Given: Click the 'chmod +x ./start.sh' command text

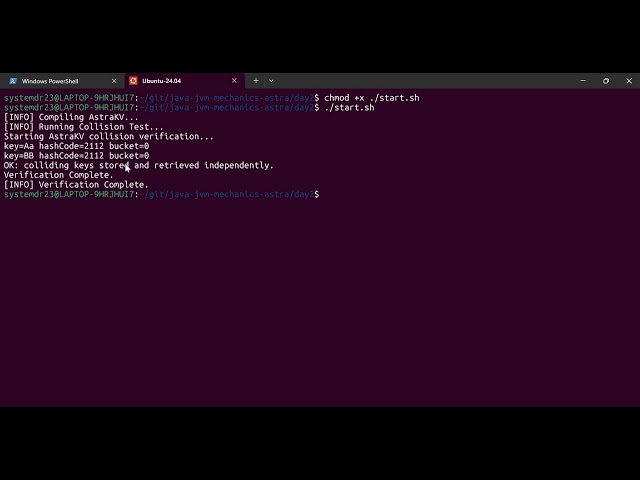Looking at the screenshot, I should click(371, 98).
